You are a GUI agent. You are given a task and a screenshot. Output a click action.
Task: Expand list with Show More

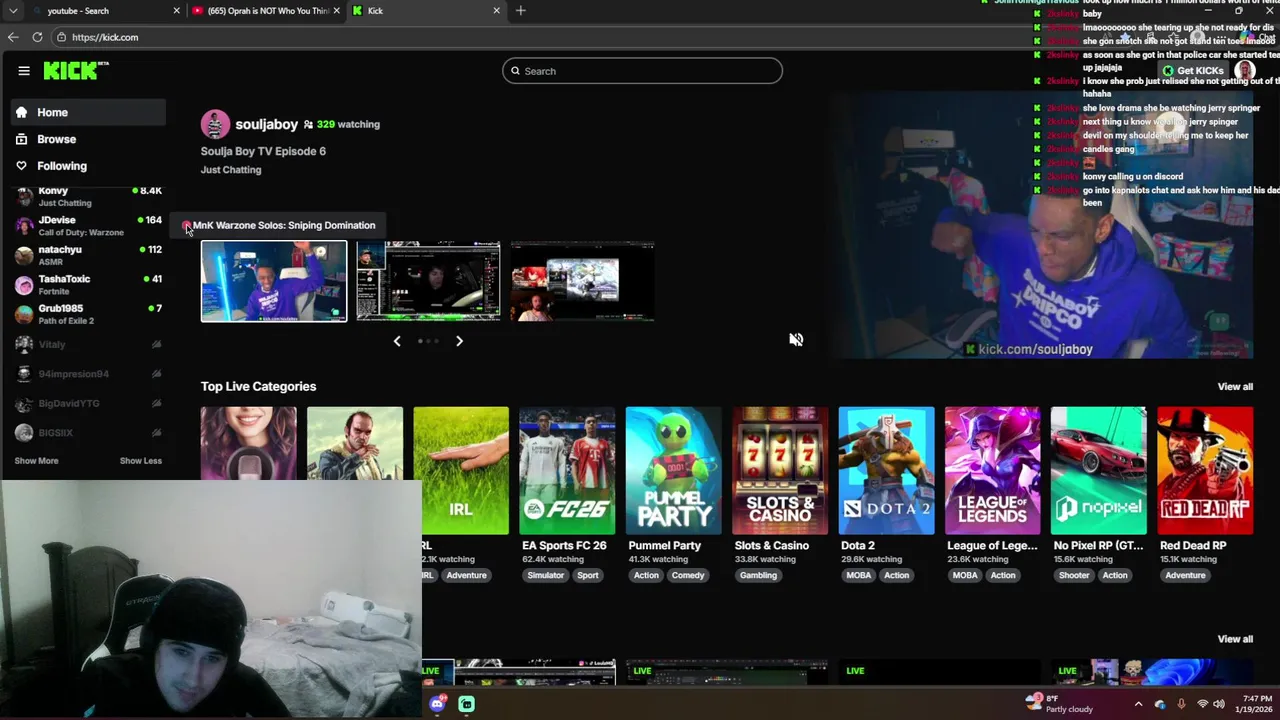click(x=36, y=461)
